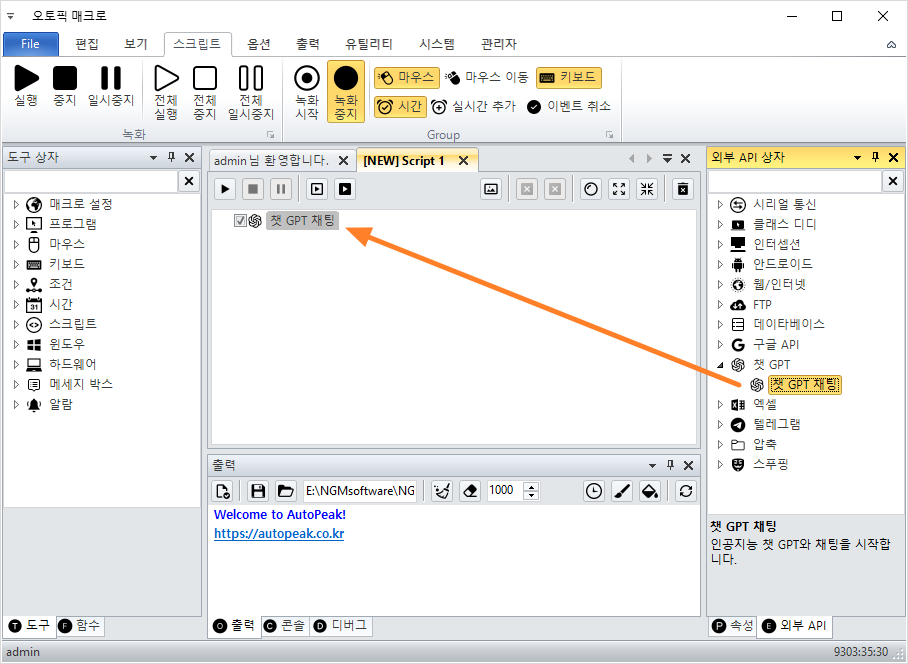Image resolution: width=908 pixels, height=664 pixels.
Task: Click paint bucket icon in output panel
Action: point(650,491)
